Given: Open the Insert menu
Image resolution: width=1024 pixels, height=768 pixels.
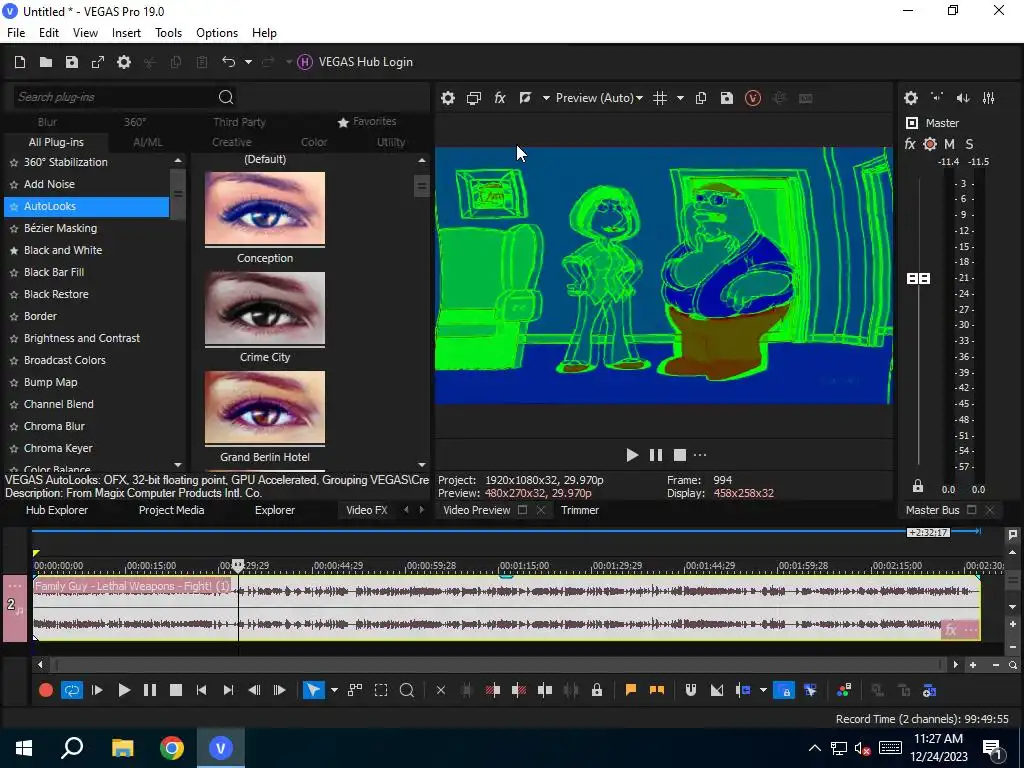Looking at the screenshot, I should click(x=126, y=33).
